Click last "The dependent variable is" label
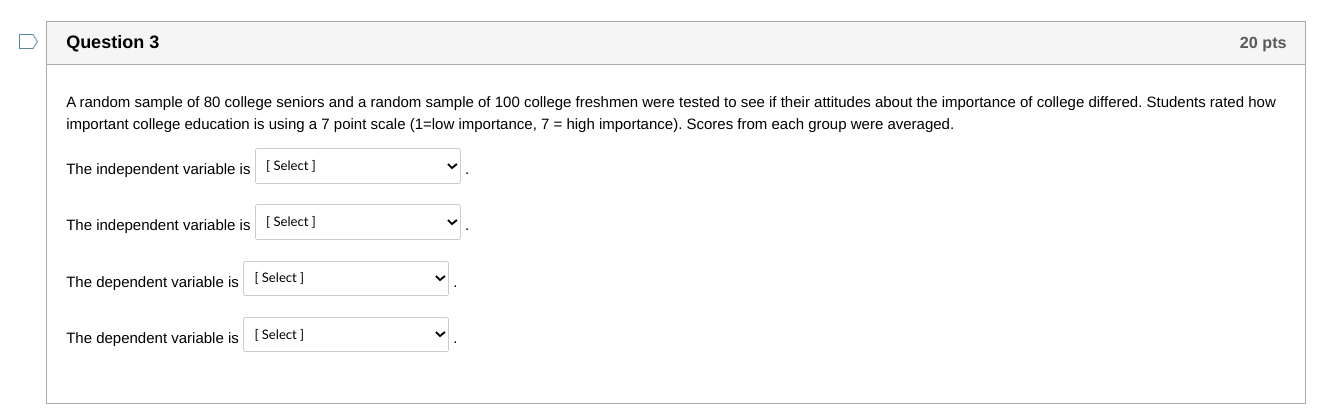 click(152, 338)
